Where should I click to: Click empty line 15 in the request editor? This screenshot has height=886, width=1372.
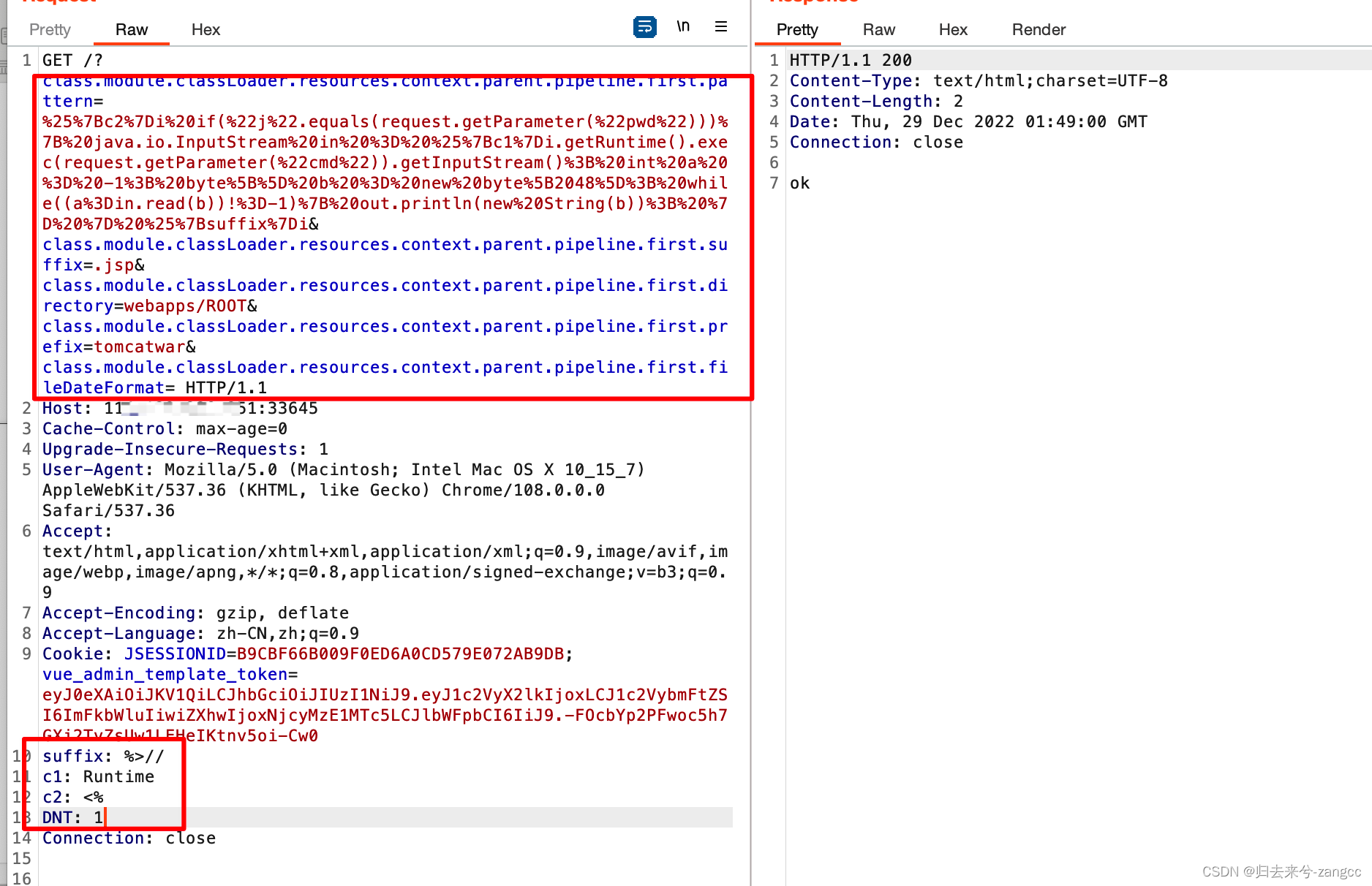386,858
